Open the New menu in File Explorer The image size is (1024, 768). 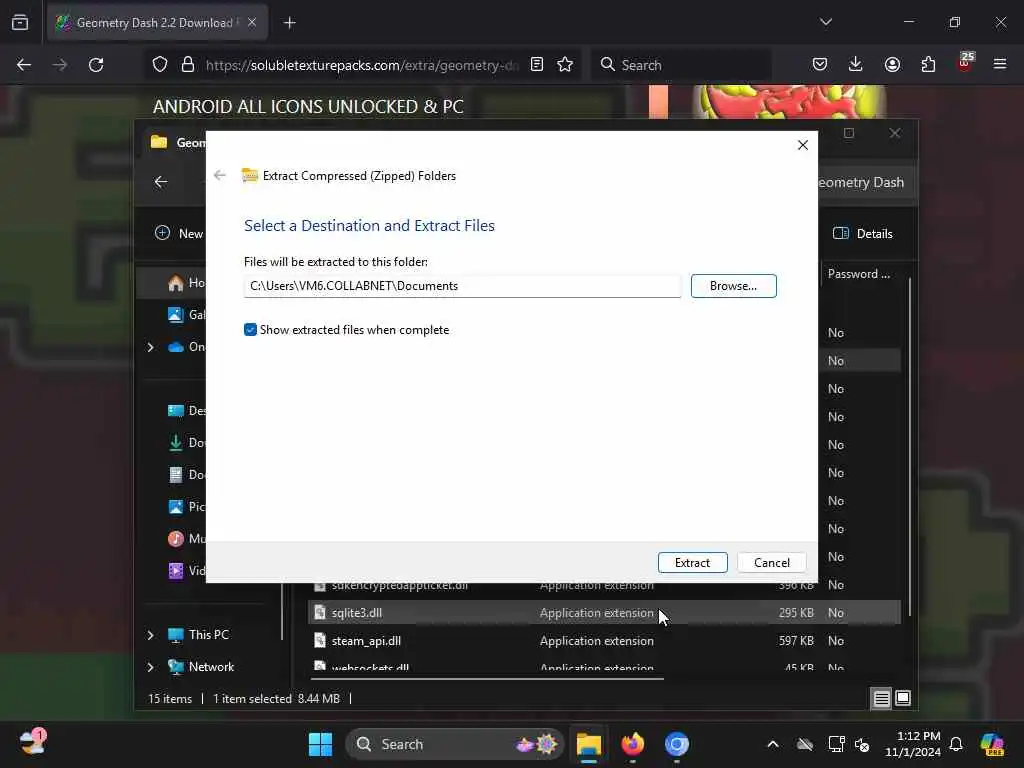pos(180,233)
